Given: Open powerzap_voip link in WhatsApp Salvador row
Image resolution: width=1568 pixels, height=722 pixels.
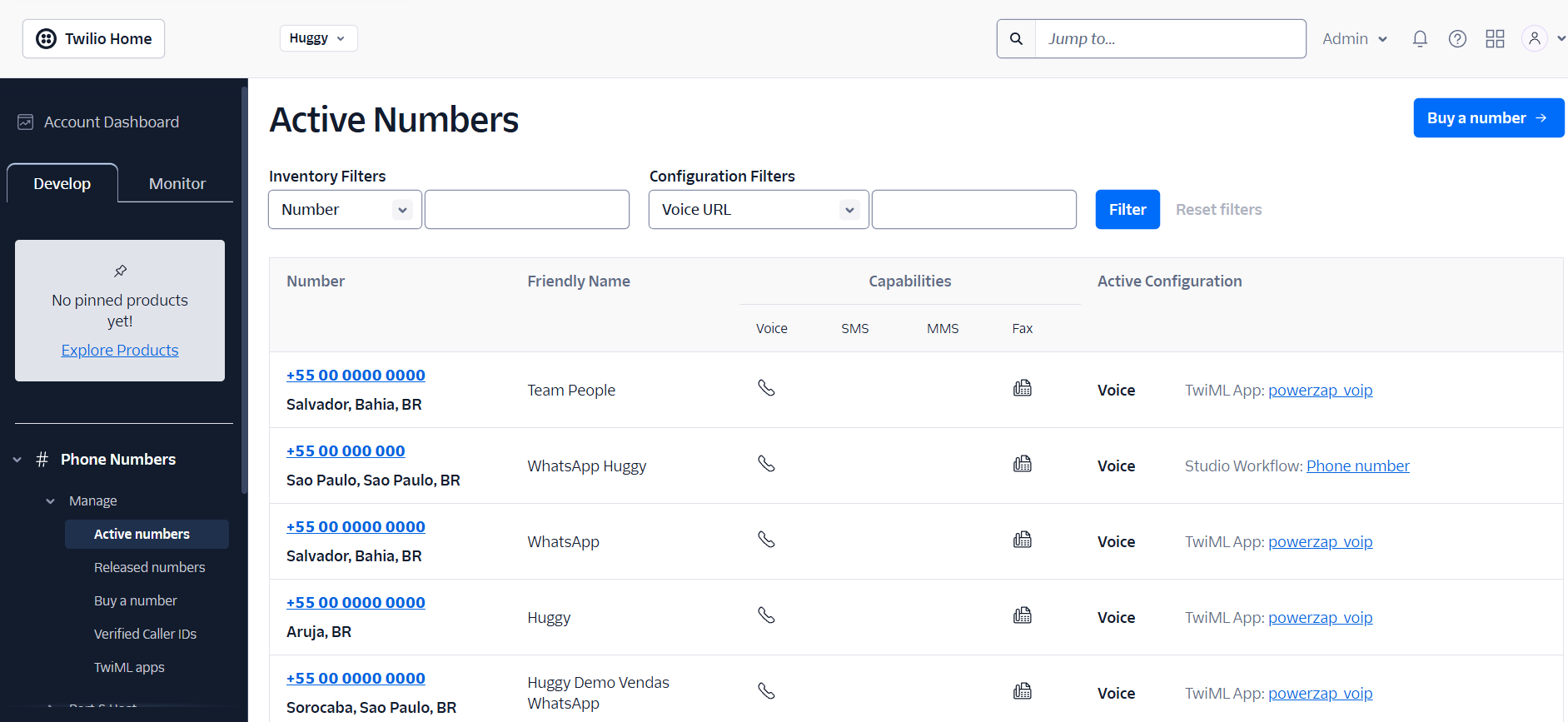Looking at the screenshot, I should 1320,542.
